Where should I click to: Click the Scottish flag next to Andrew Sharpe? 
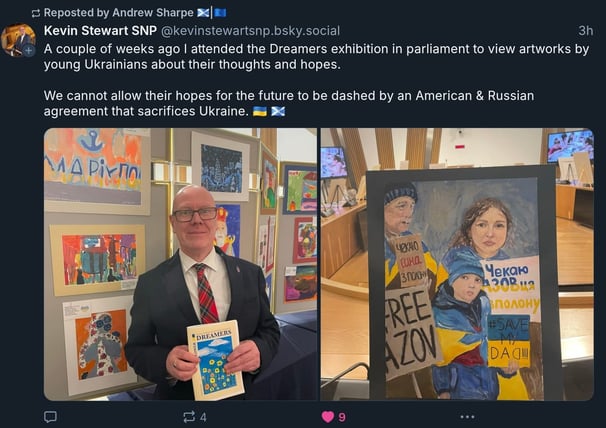coord(203,13)
